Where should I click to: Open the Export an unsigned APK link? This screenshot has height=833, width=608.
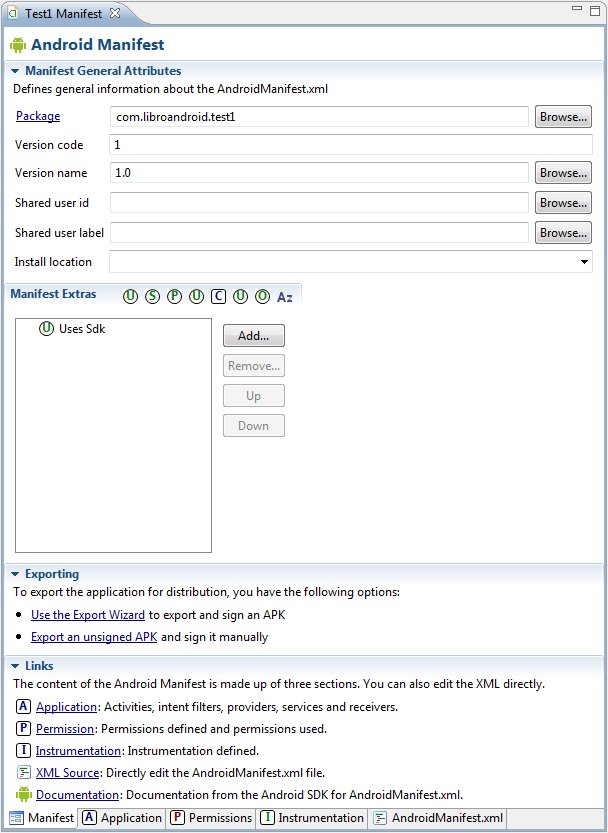coord(94,636)
